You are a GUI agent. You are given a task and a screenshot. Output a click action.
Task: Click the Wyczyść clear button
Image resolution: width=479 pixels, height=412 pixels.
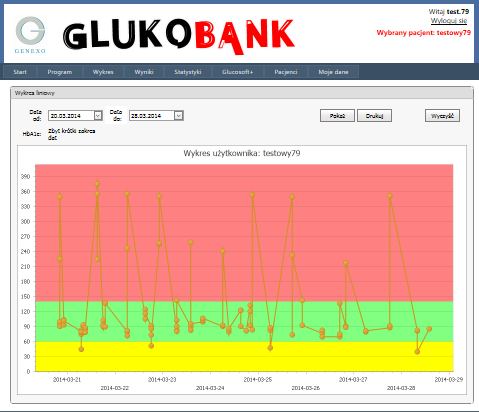[x=442, y=116]
